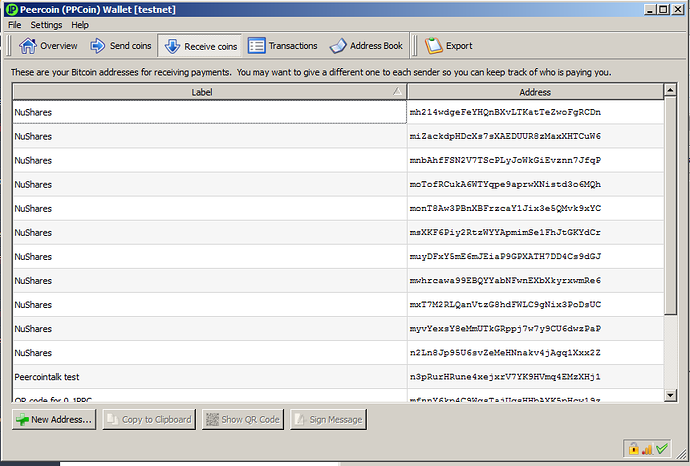Open the Help menu

(80, 25)
